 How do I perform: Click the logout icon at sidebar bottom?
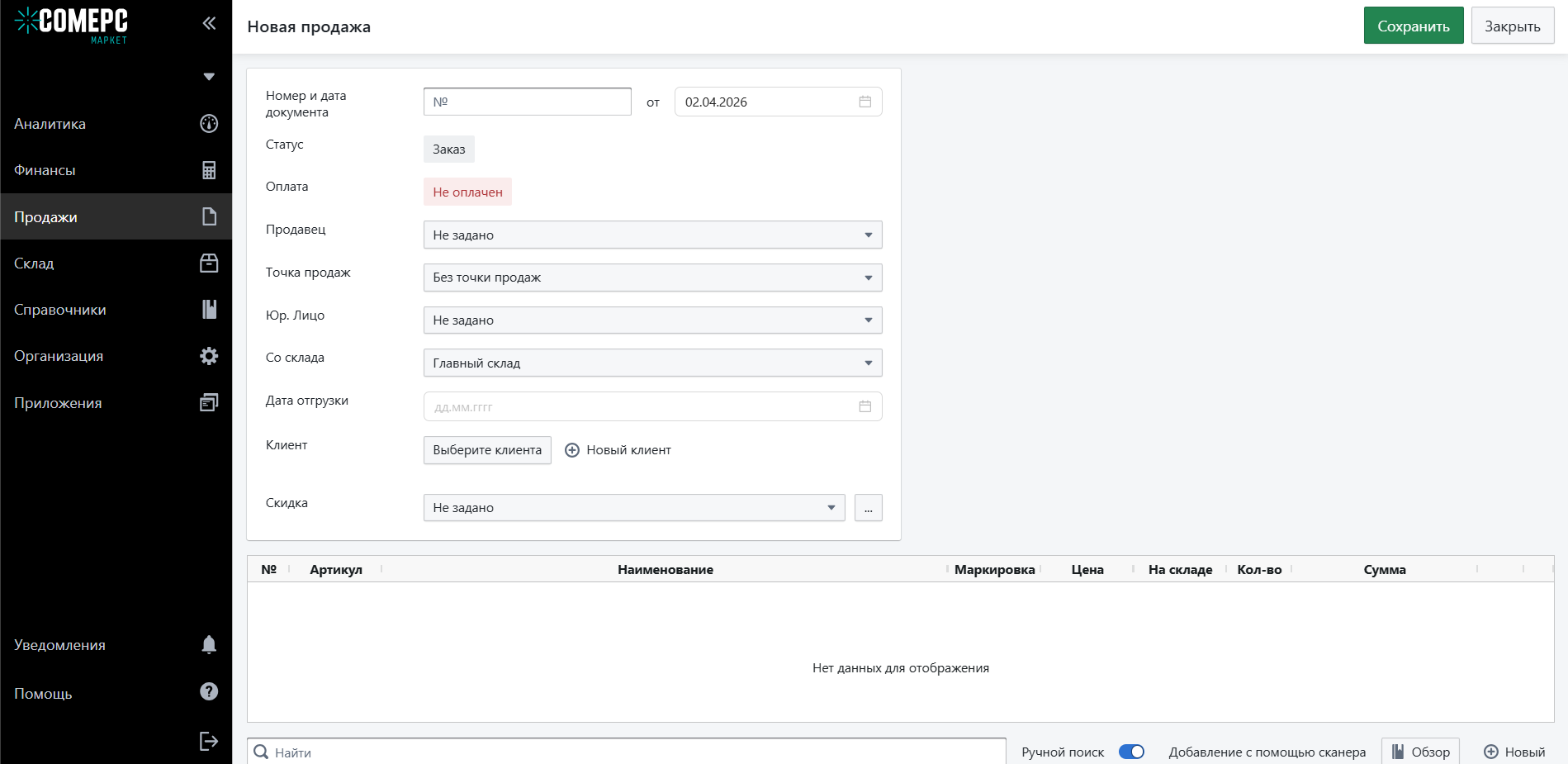[x=209, y=741]
